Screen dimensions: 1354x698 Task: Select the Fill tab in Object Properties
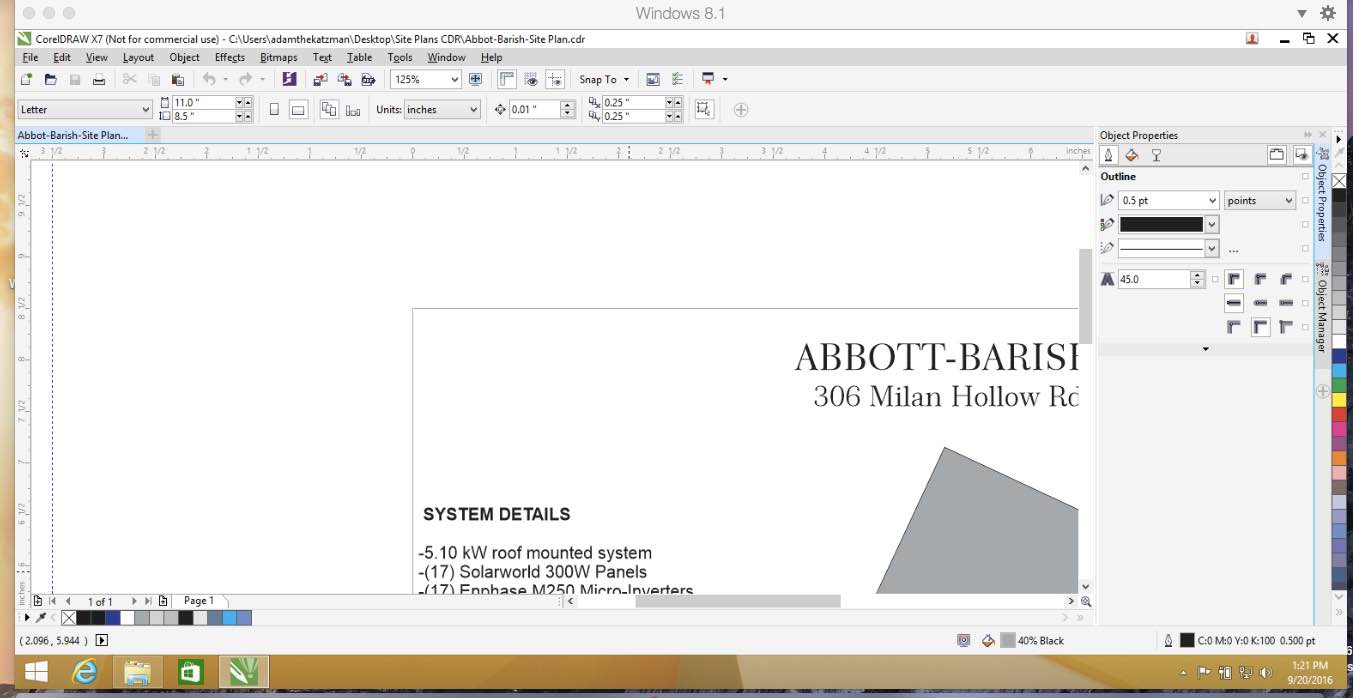pyautogui.click(x=1132, y=156)
